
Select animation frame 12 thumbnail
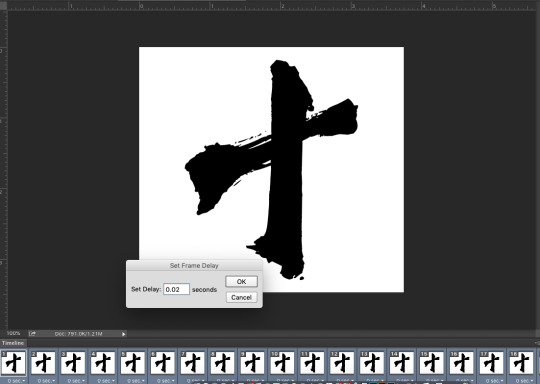[342, 363]
